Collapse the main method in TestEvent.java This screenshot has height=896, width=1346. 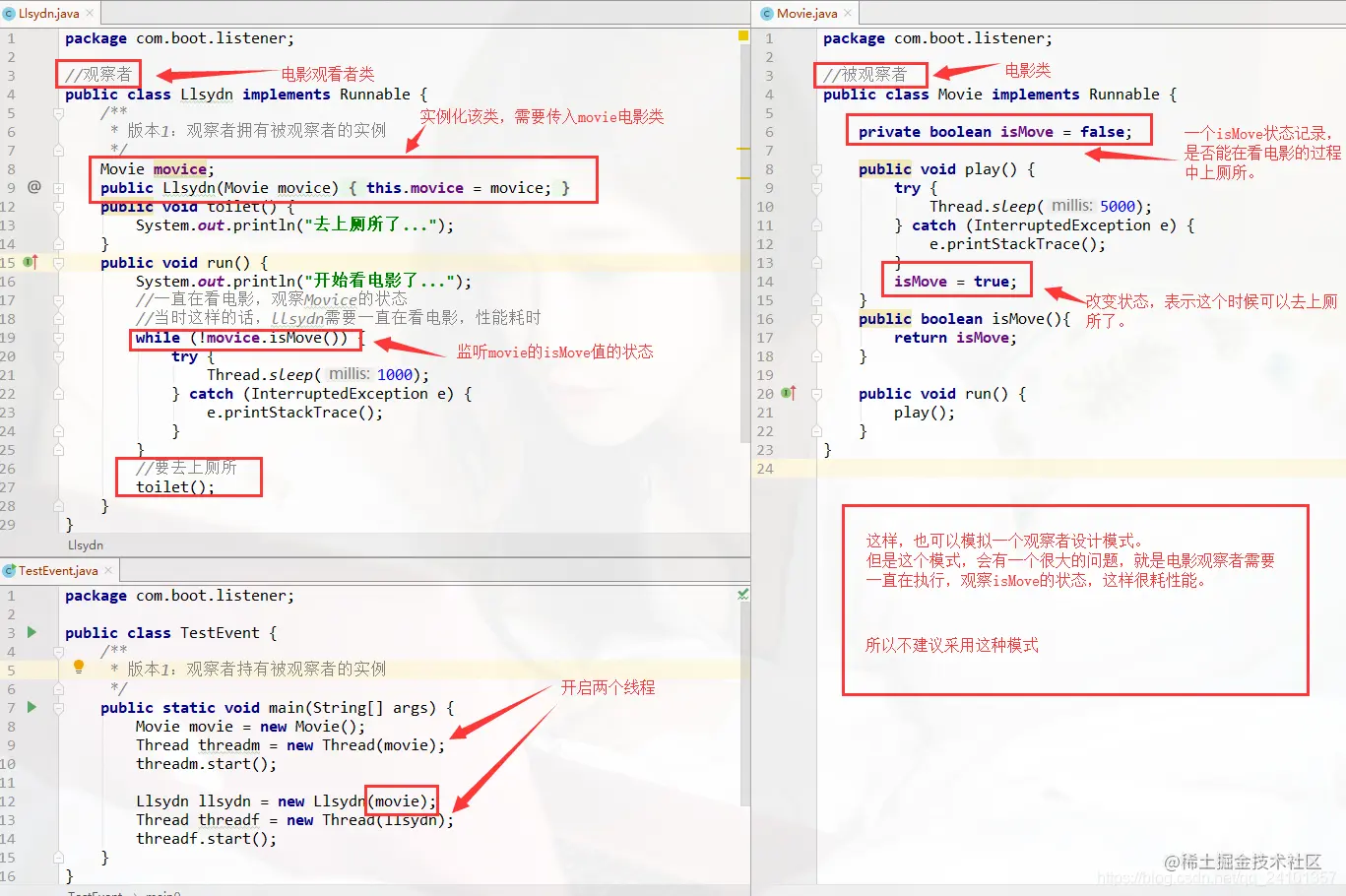click(58, 708)
